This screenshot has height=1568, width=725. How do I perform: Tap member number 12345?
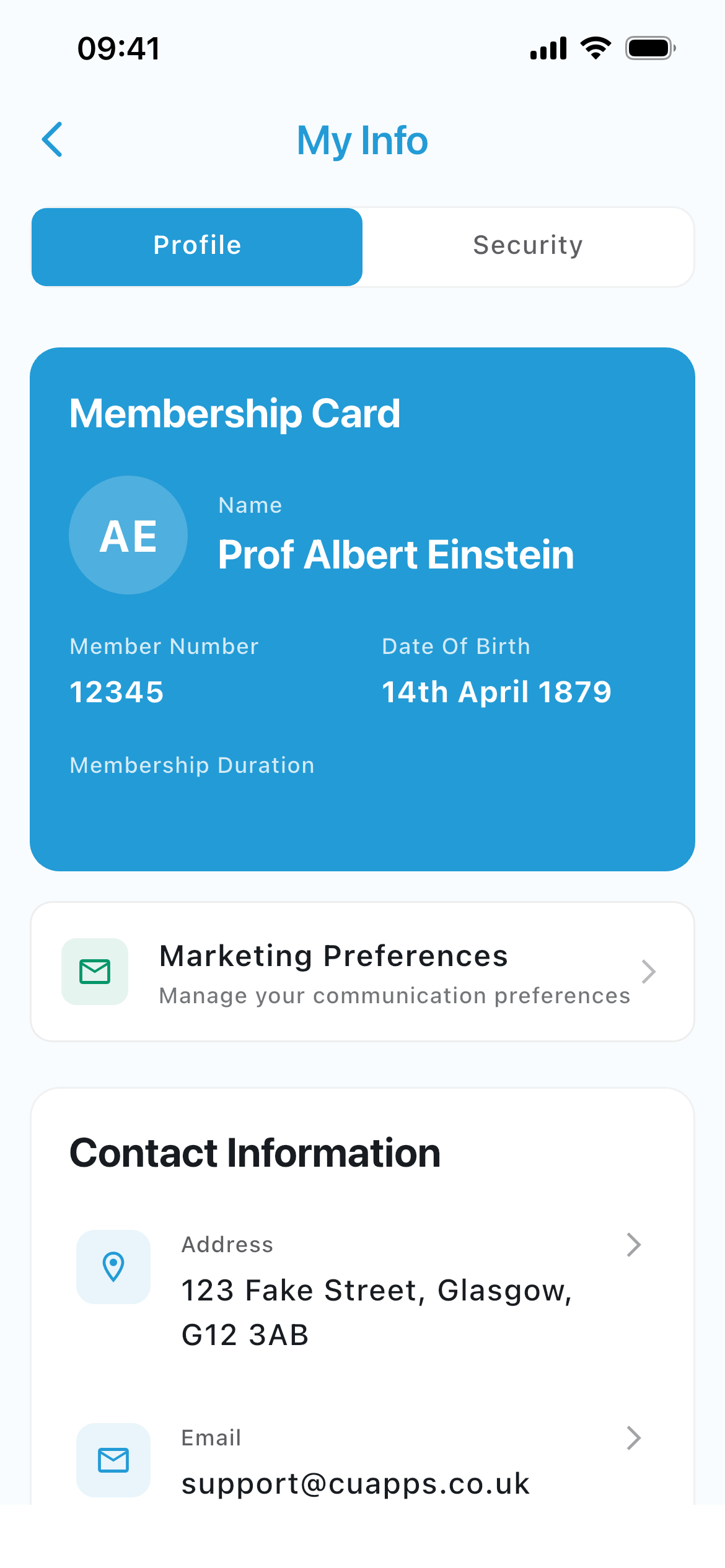[116, 692]
